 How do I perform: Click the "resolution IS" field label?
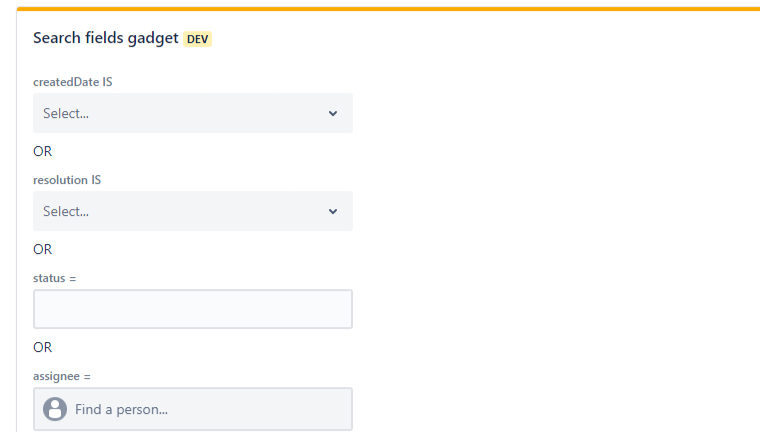pos(67,180)
